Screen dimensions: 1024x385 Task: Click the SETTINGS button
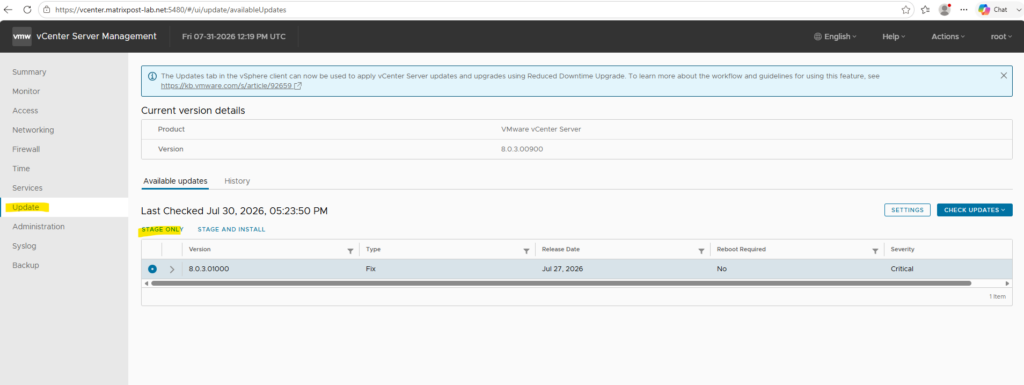coord(907,210)
